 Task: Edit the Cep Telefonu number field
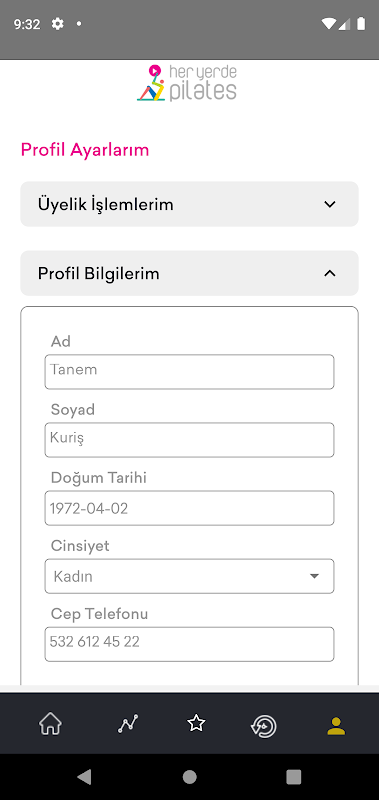(189, 644)
